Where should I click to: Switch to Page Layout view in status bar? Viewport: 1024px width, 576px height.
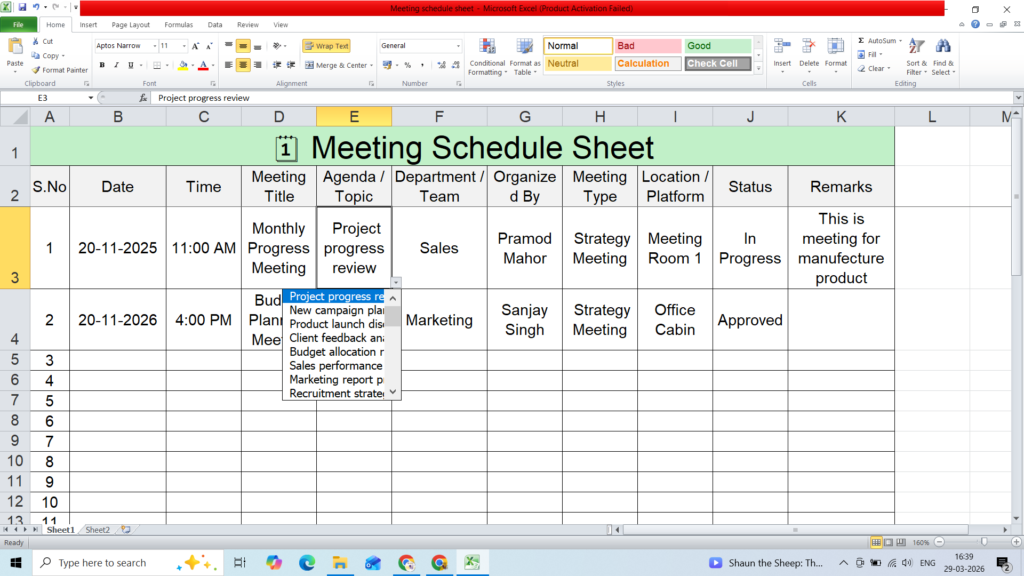(x=888, y=543)
